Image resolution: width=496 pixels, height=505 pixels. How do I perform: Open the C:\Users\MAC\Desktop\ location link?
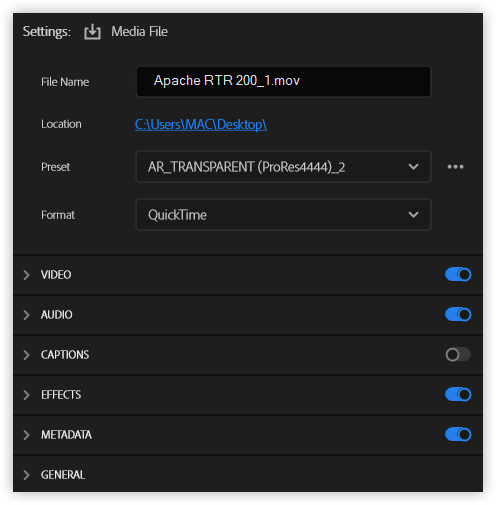201,125
